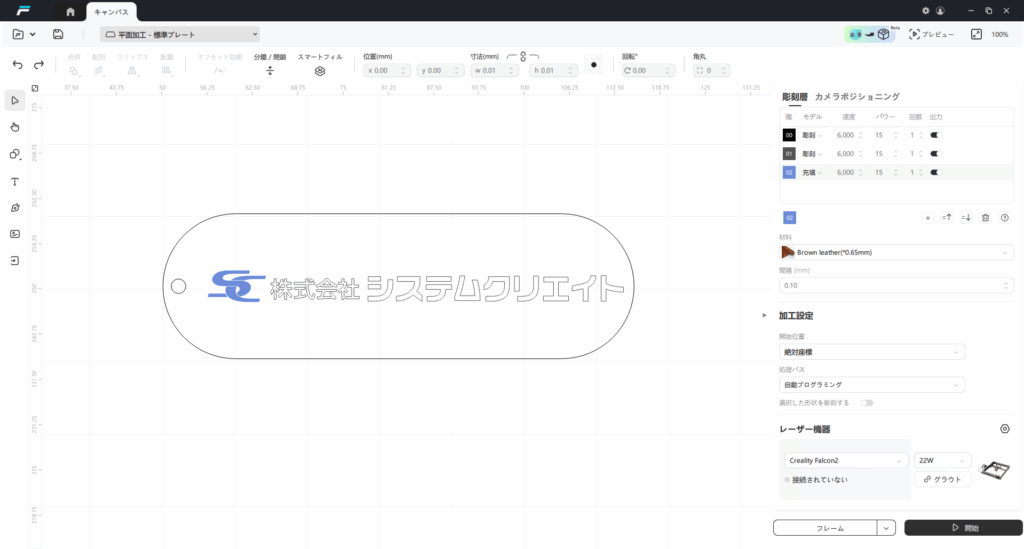Viewport: 1024px width, 549px height.
Task: Click the aspect ratio lock icon
Action: [x=523, y=57]
